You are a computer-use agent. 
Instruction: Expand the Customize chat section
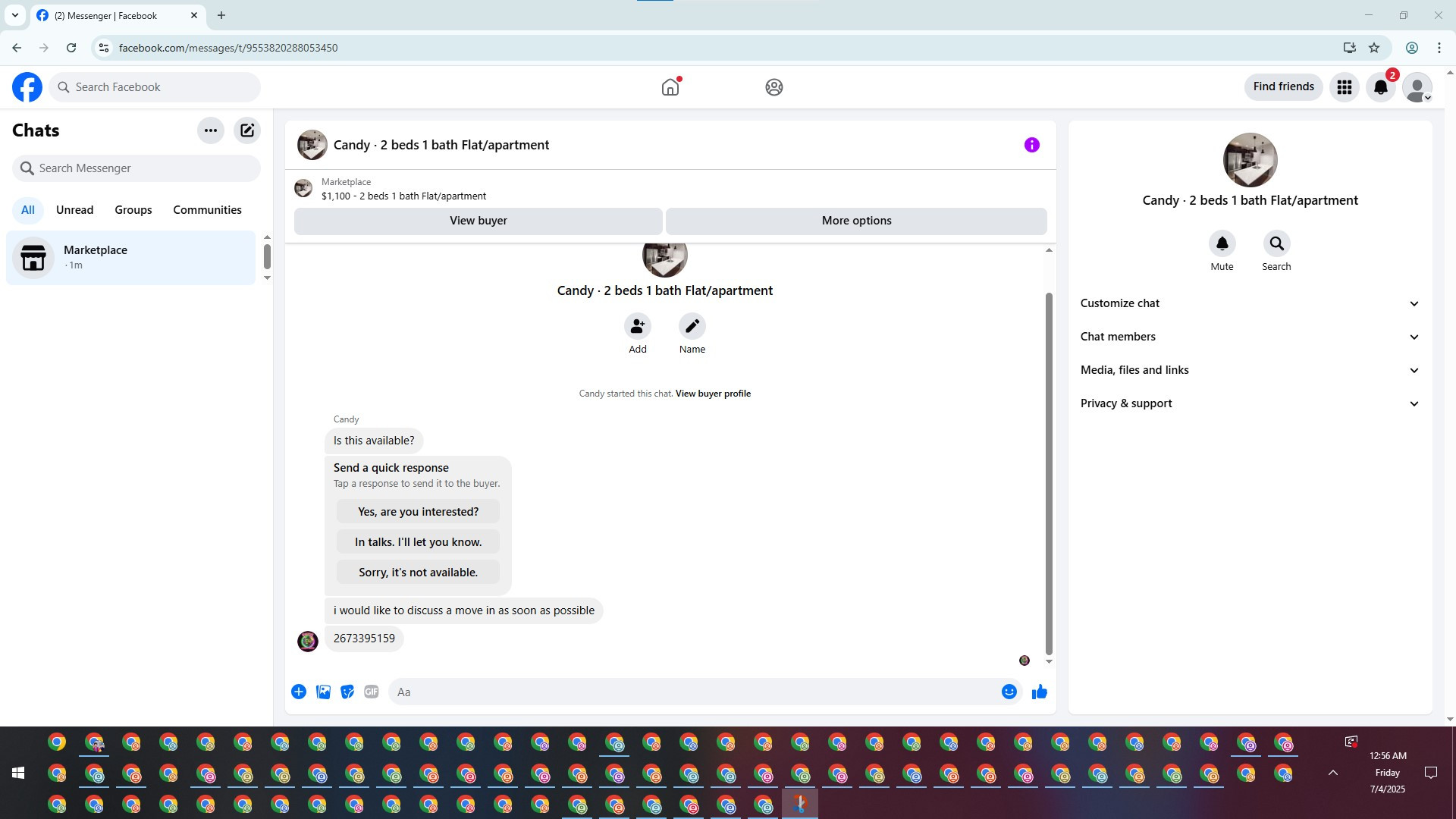tap(1249, 303)
